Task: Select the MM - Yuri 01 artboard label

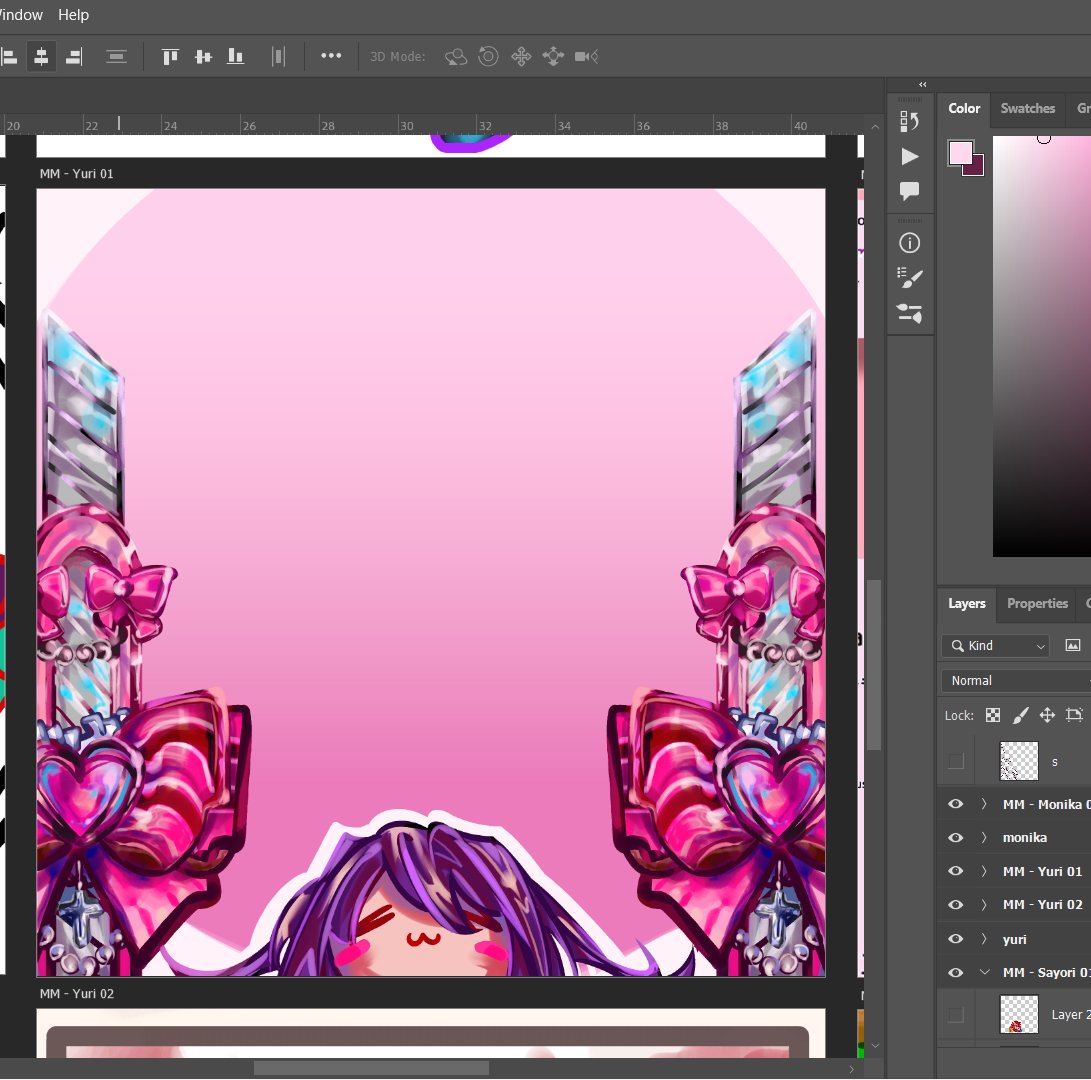Action: [x=77, y=174]
